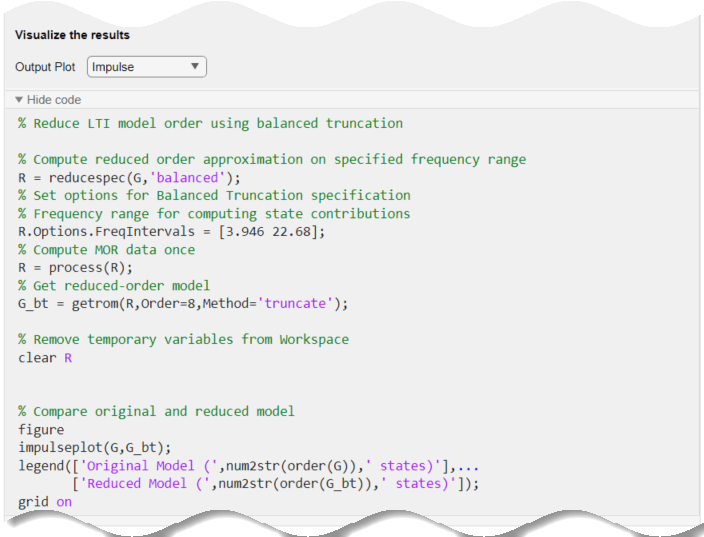Click the 'balanced' string in the code
Screen dimensions: 704x537
coord(187,178)
